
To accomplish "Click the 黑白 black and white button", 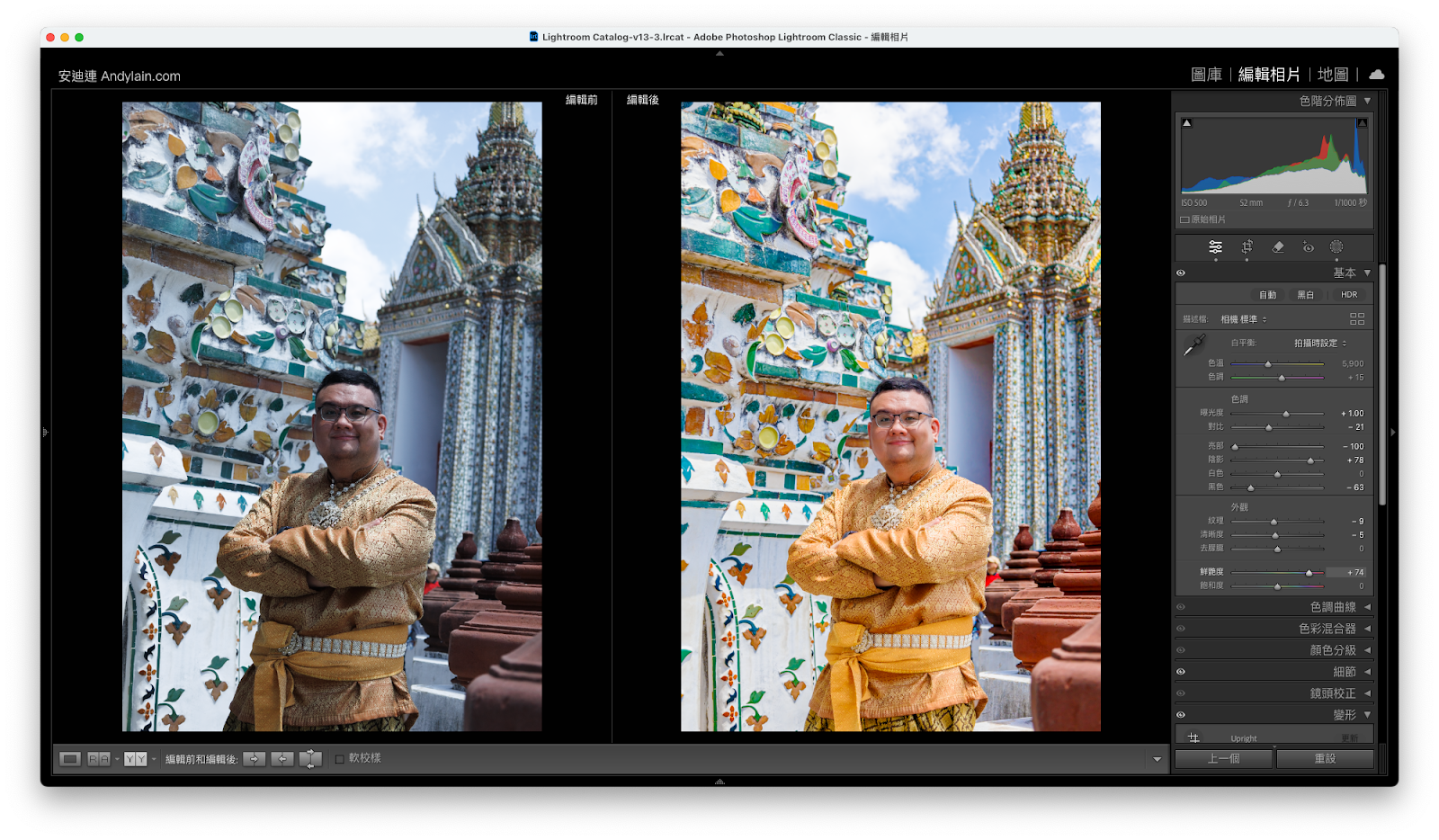I will coord(1305,295).
